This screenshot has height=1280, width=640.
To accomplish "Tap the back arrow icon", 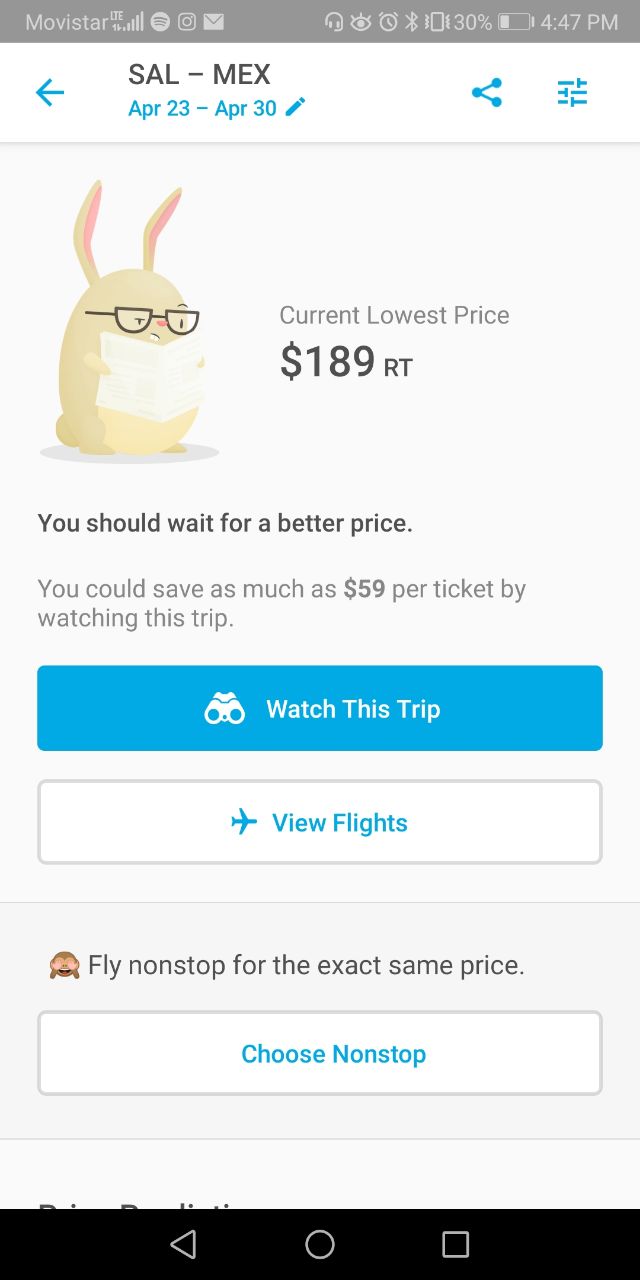I will (x=49, y=93).
